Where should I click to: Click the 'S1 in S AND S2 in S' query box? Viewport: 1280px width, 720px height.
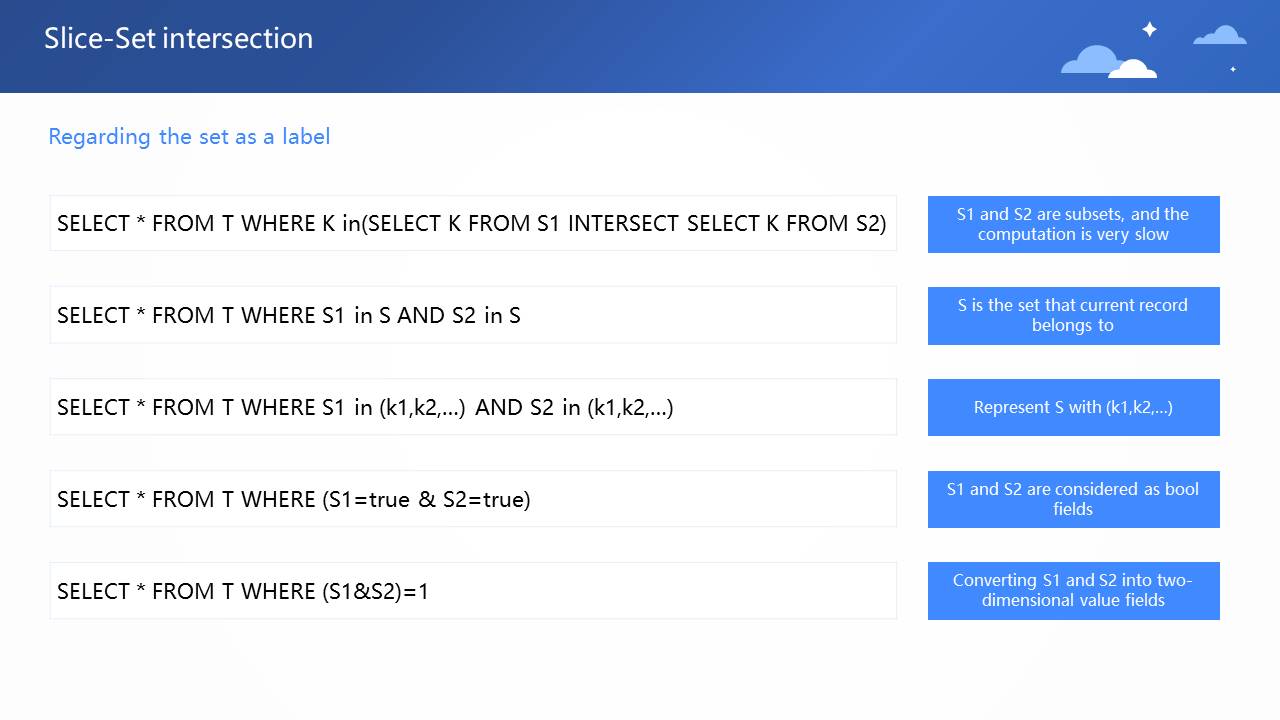(x=472, y=315)
